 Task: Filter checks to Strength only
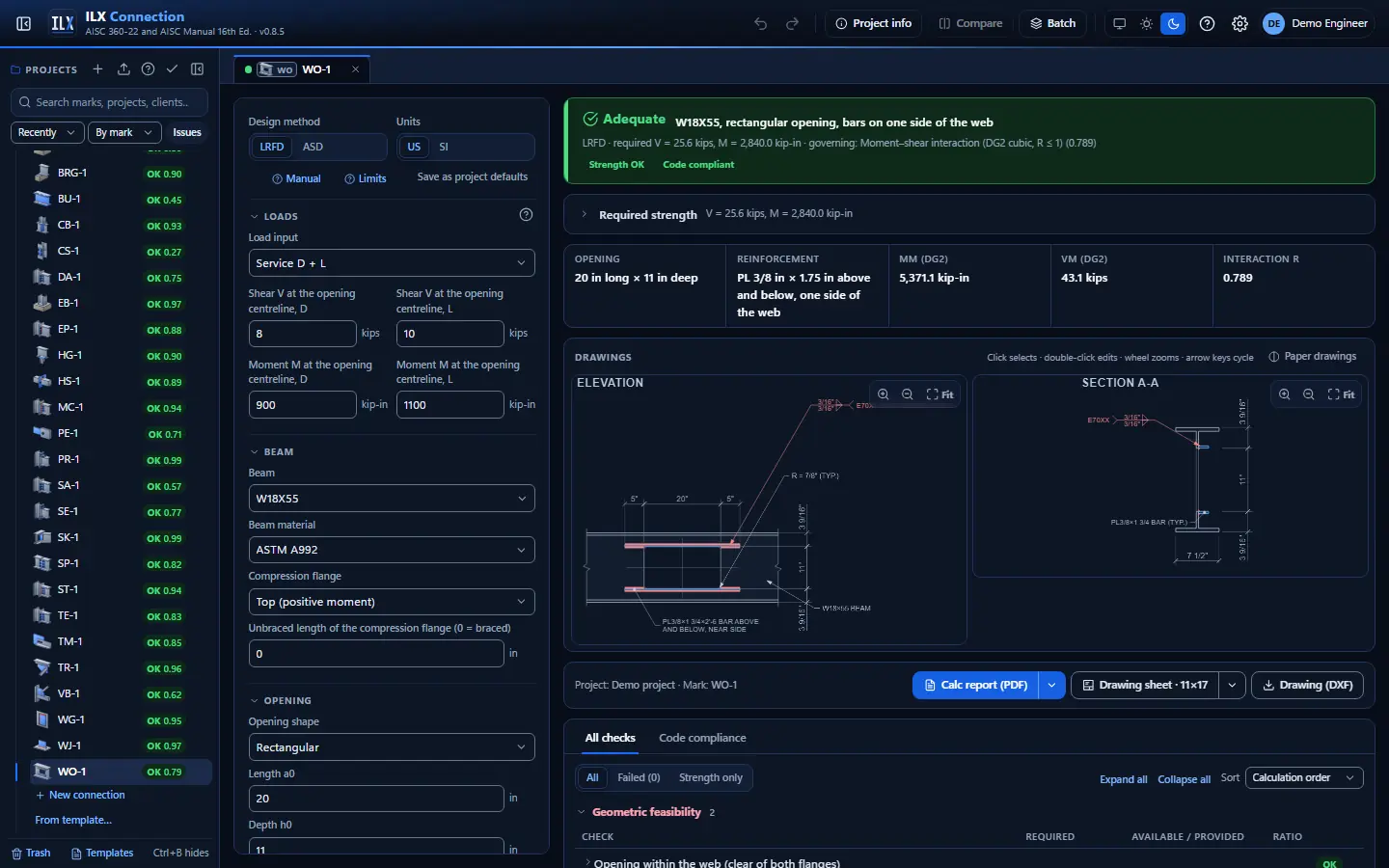711,777
